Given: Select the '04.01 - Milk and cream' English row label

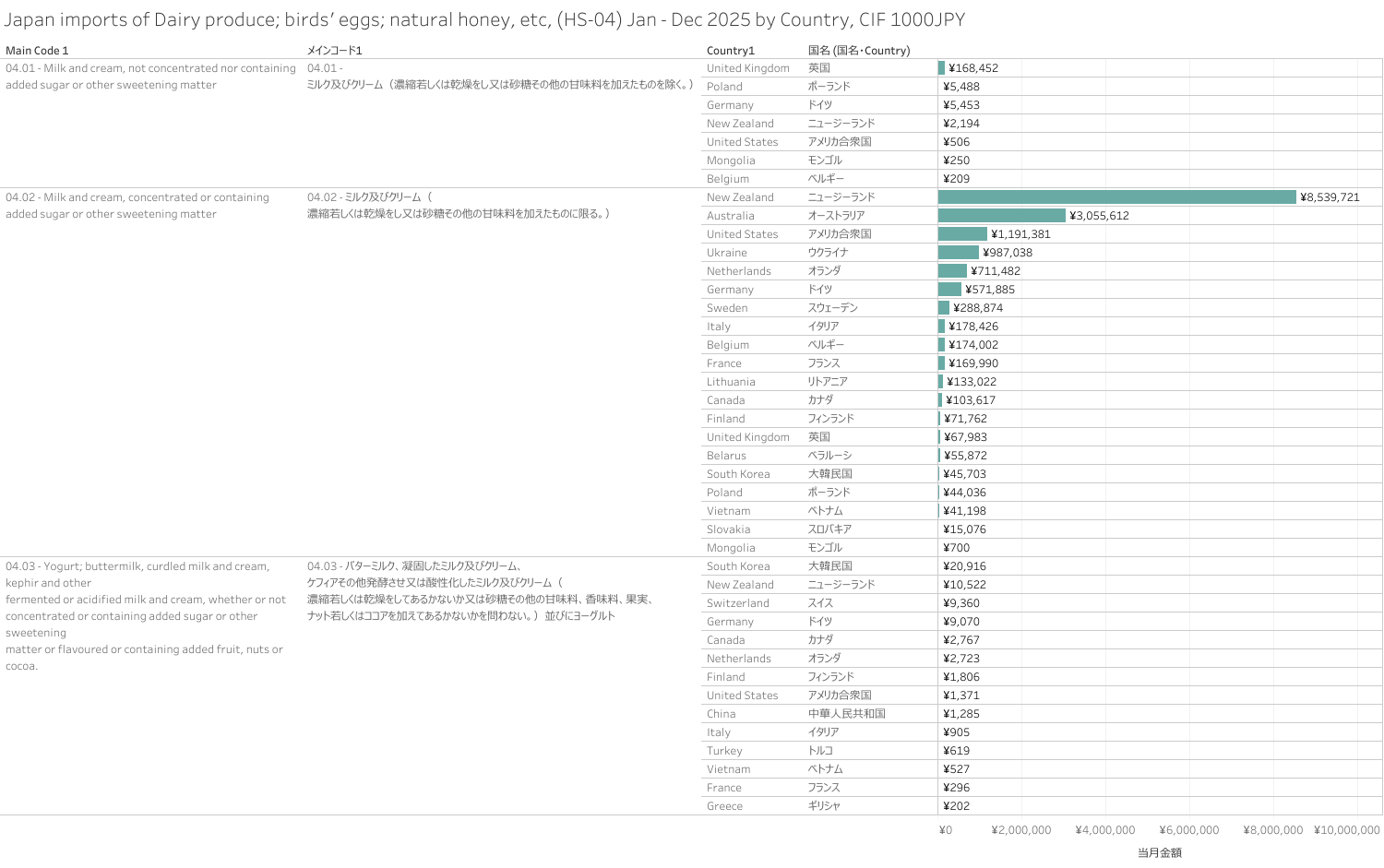Looking at the screenshot, I should click(150, 68).
